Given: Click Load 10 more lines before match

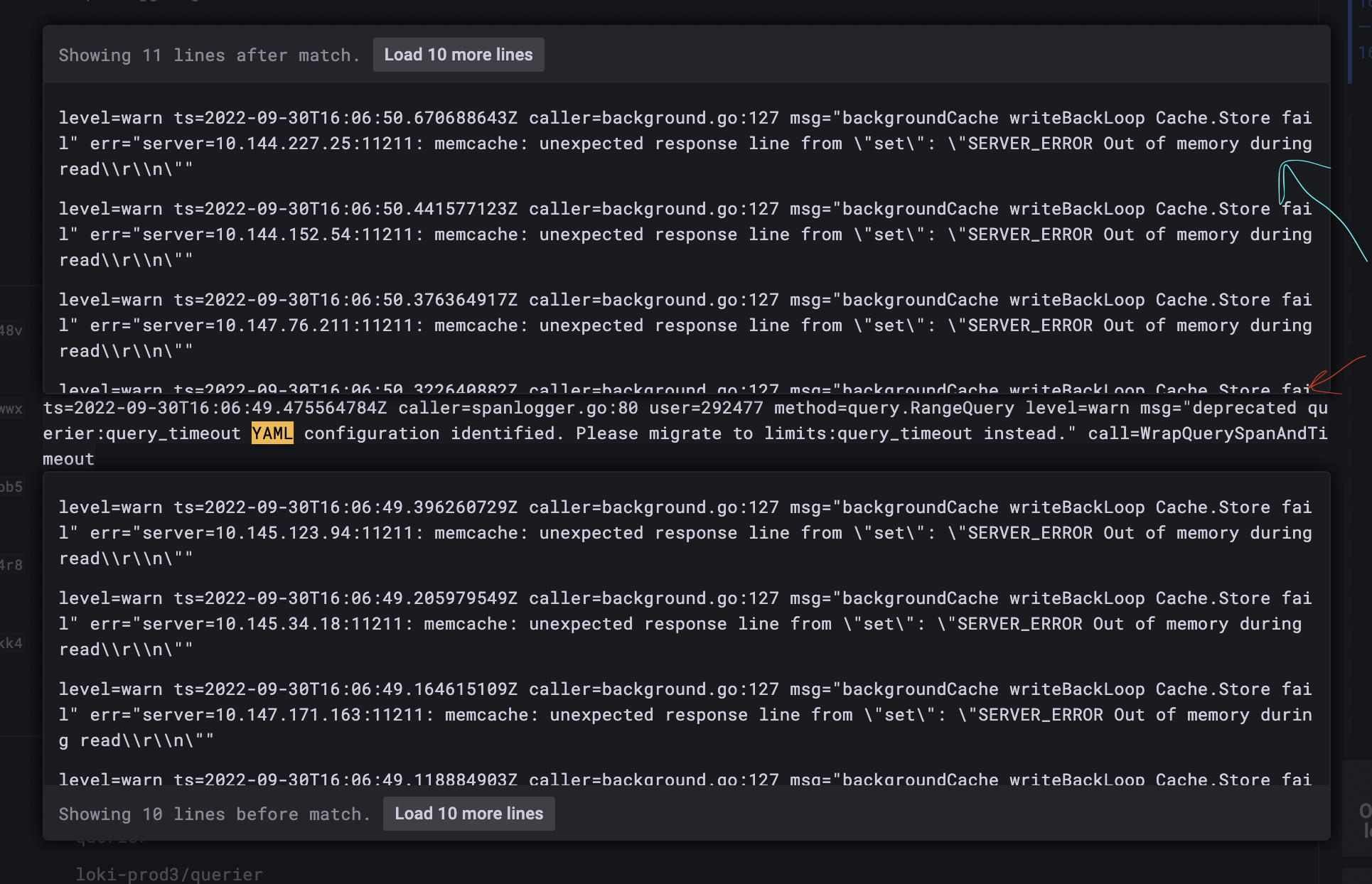Looking at the screenshot, I should click(468, 814).
